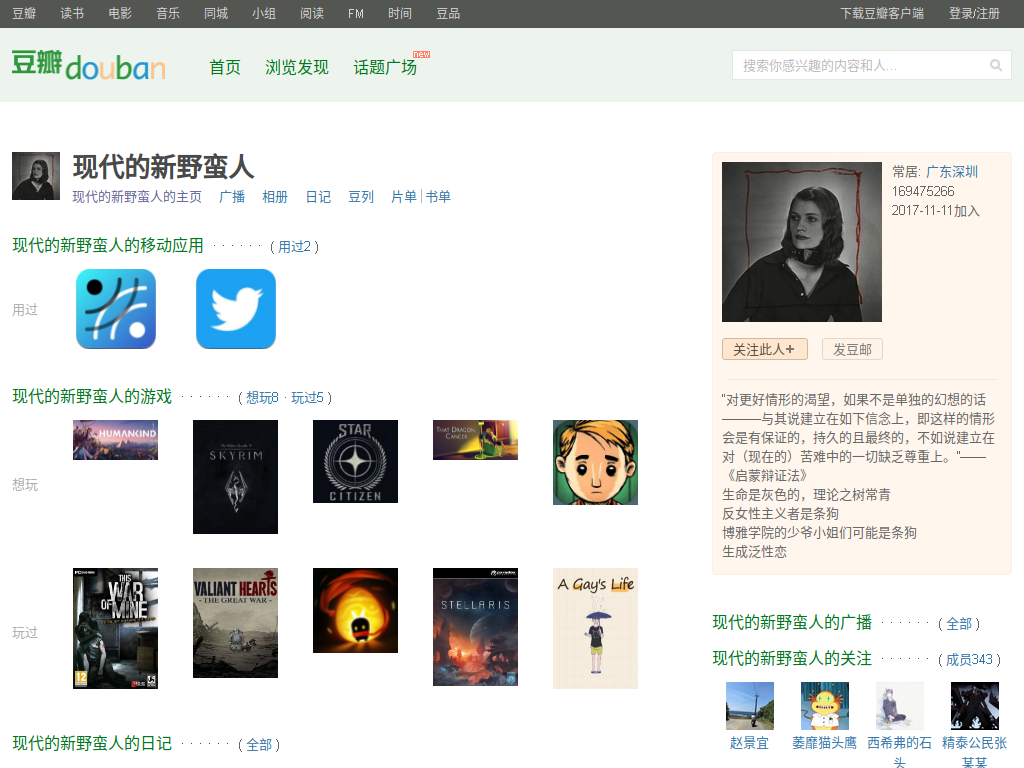
Task: Open Valiant Hearts game cover
Action: click(x=235, y=623)
